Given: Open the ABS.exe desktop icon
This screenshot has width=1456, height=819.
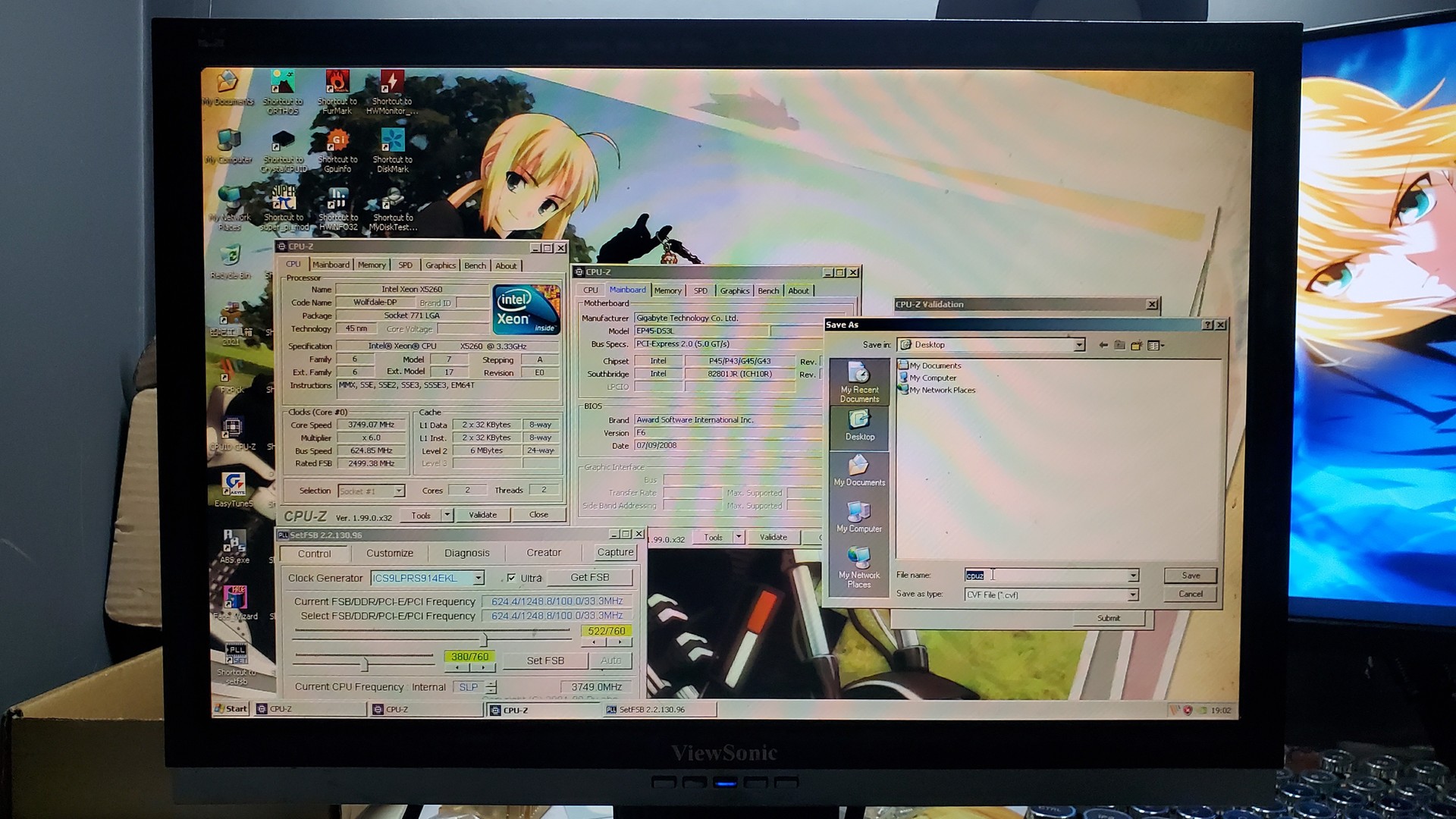Looking at the screenshot, I should 234,547.
